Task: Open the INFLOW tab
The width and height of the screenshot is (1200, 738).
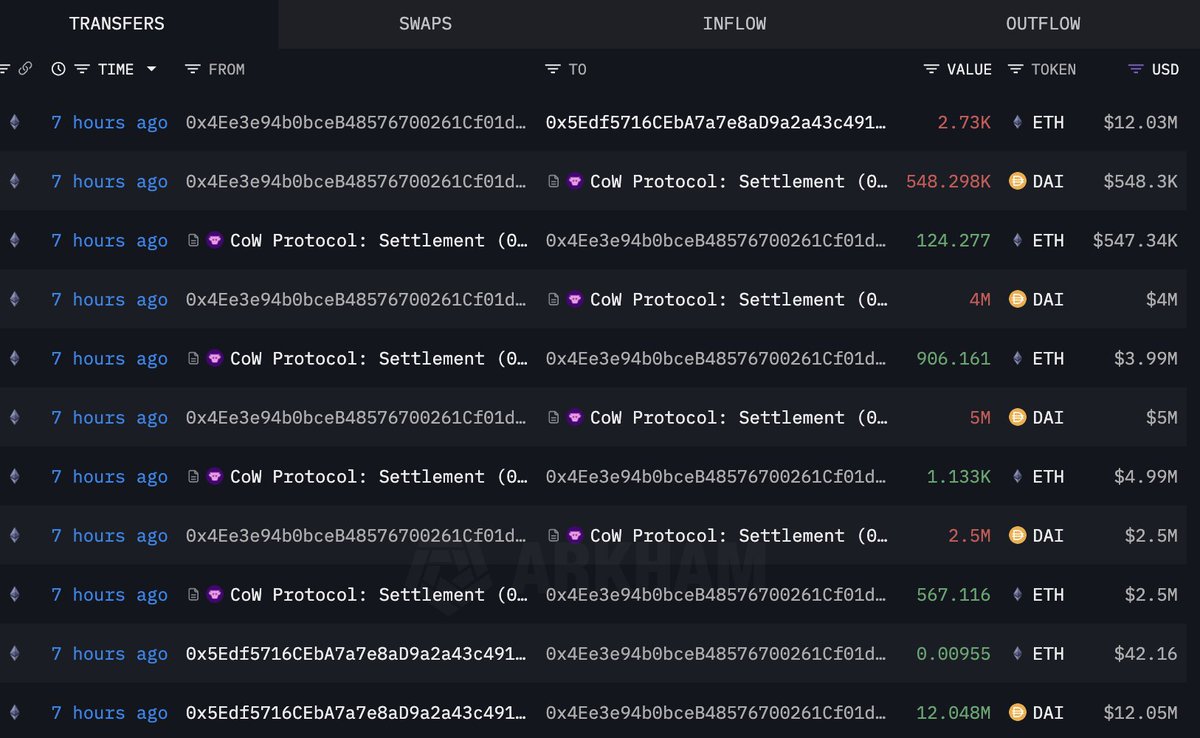Action: tap(734, 24)
